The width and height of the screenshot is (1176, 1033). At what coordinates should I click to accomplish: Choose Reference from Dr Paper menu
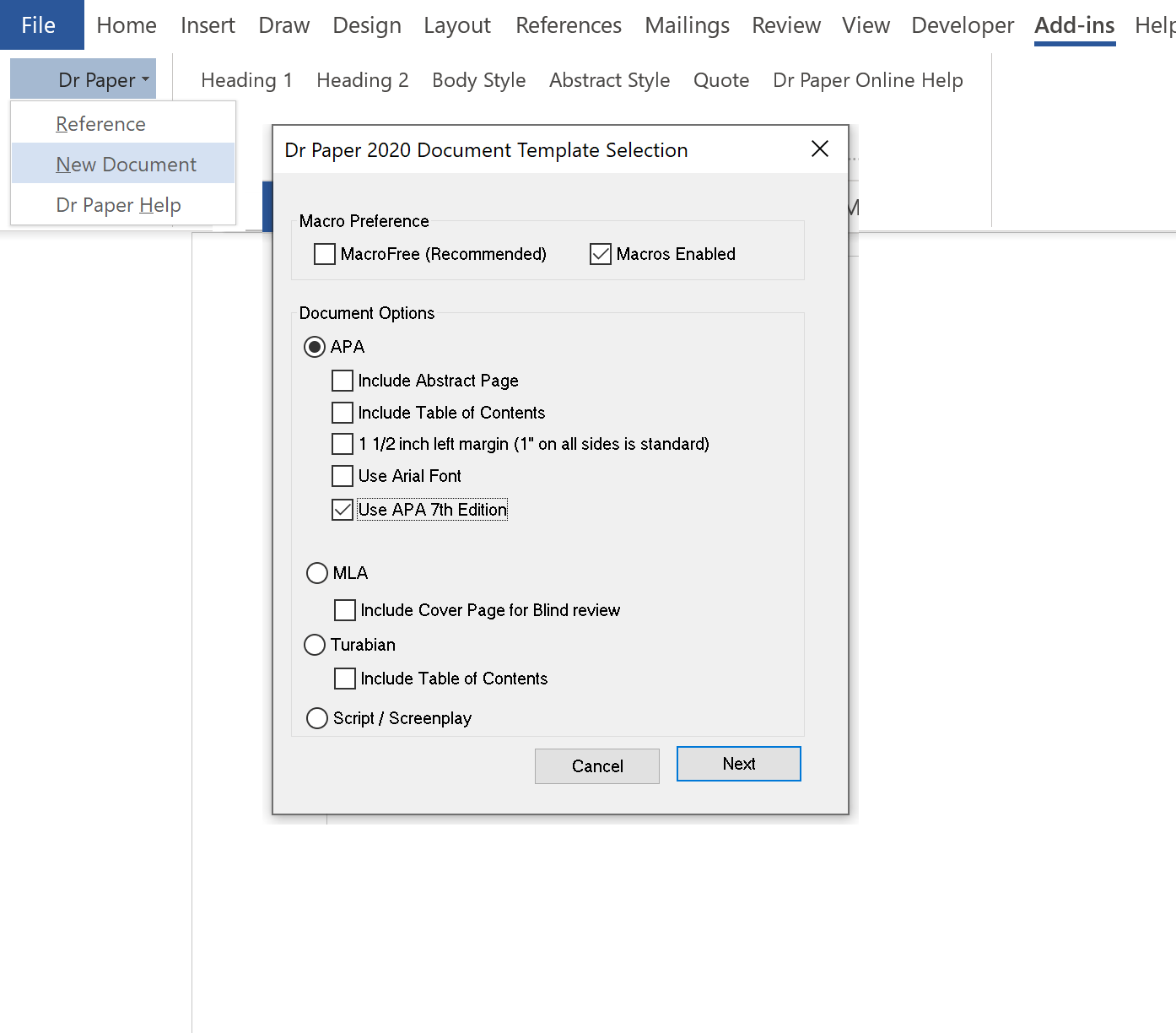(100, 124)
